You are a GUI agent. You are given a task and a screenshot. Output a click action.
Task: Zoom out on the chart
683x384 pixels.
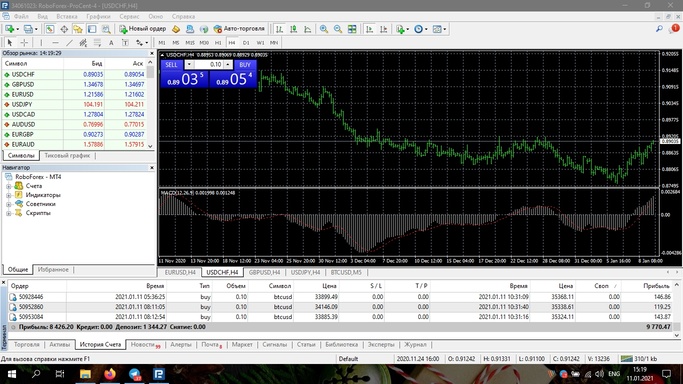click(x=338, y=29)
